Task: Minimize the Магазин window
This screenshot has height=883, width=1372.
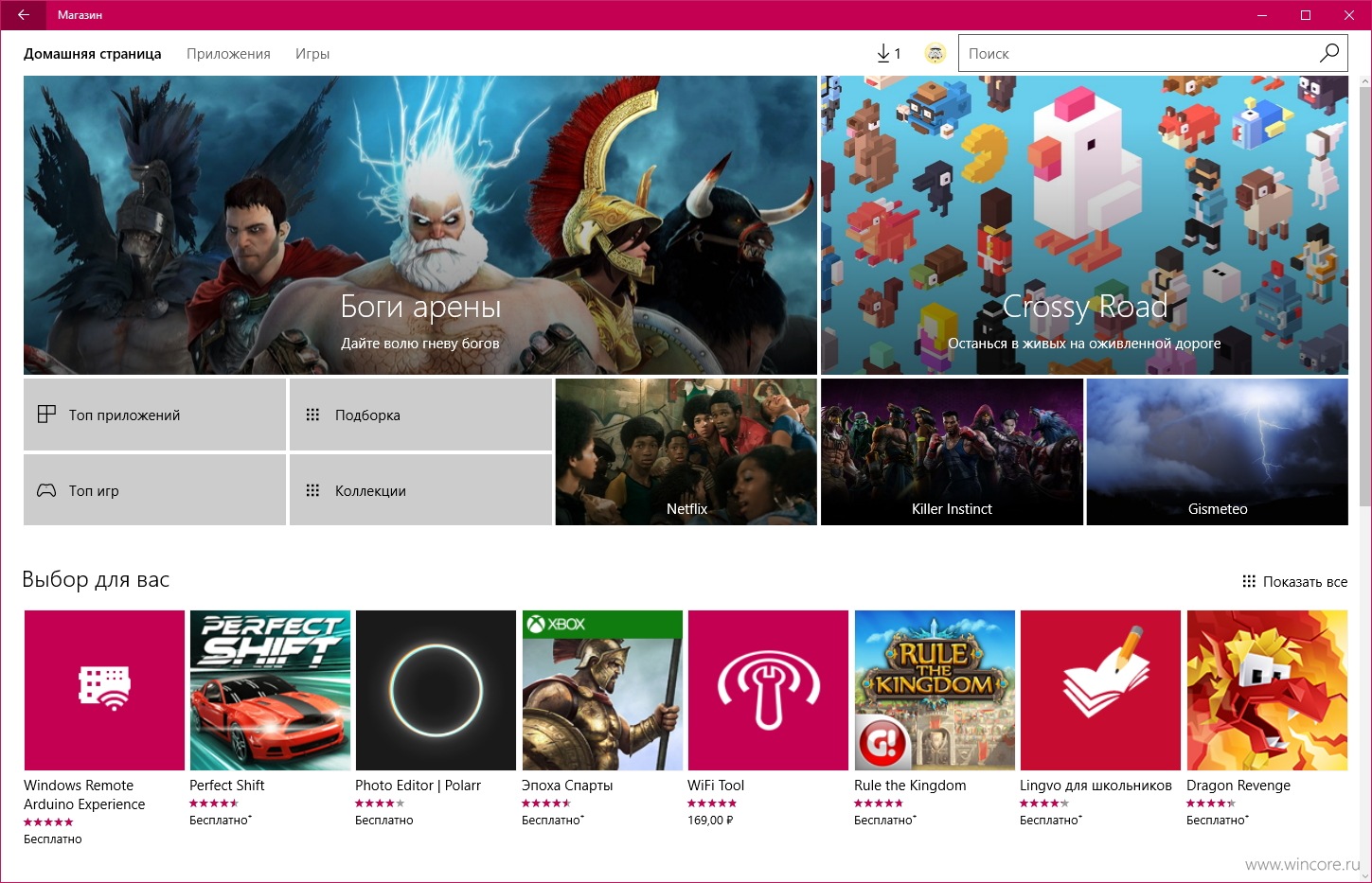Action: pyautogui.click(x=1262, y=15)
